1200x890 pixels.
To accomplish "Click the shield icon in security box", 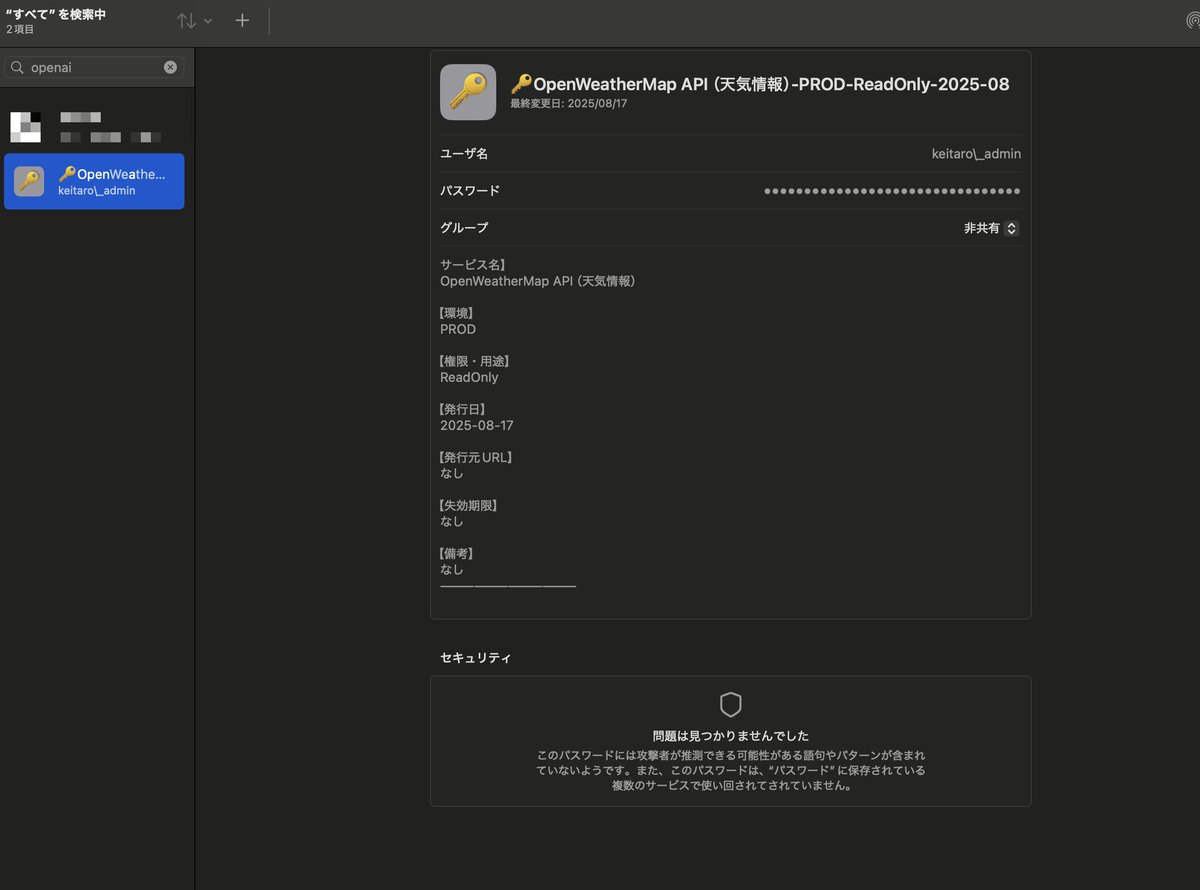I will (x=731, y=705).
